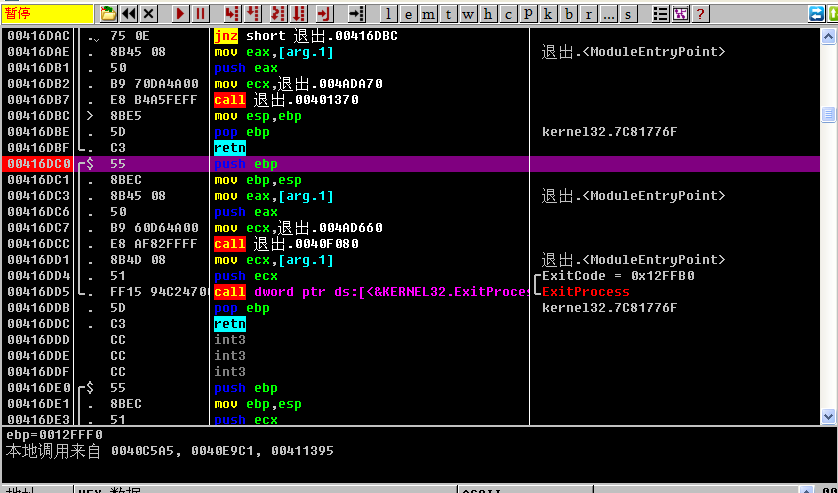This screenshot has width=838, height=493.
Task: Click the help question mark icon
Action: coord(701,14)
